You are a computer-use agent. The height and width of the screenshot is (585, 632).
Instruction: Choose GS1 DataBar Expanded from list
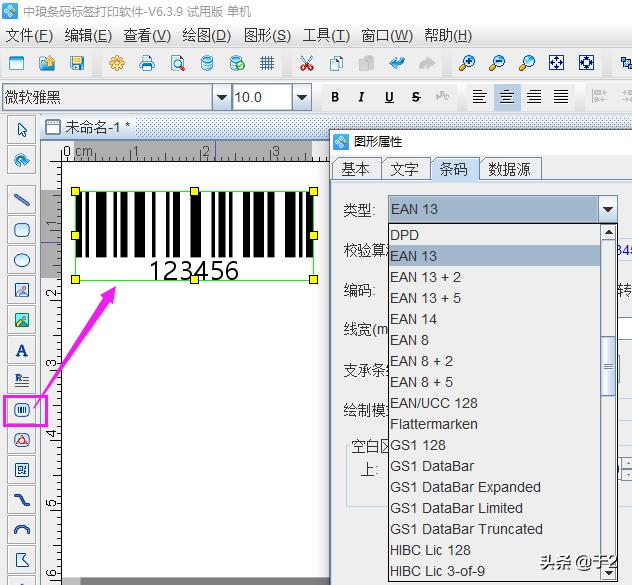[x=466, y=487]
